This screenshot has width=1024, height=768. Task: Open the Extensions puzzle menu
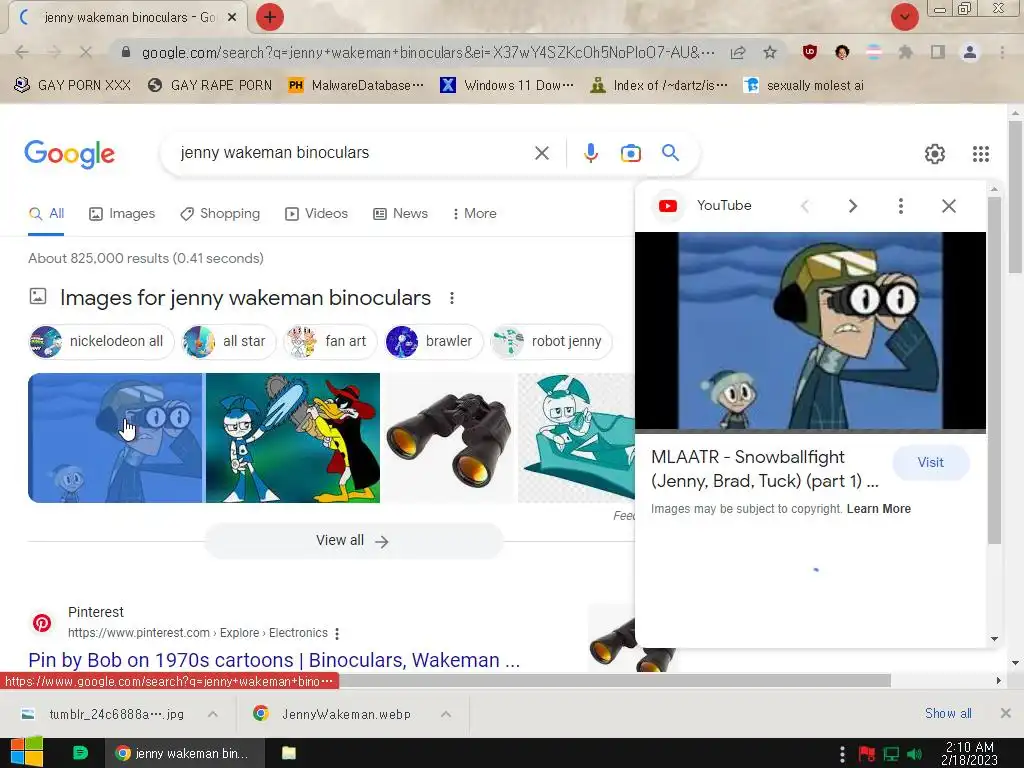pos(906,52)
